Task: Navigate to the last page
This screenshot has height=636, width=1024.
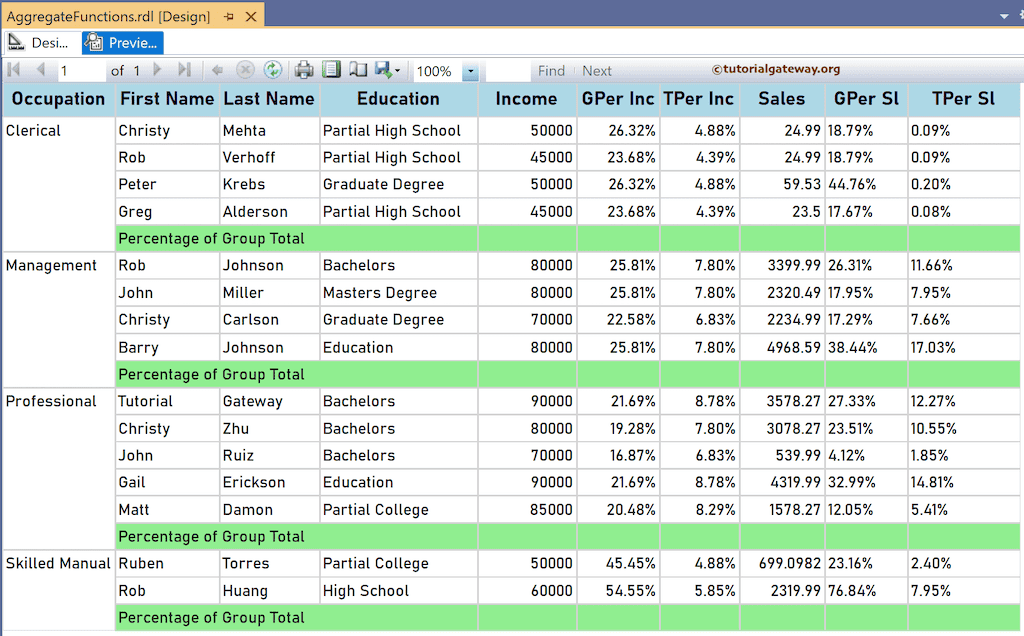Action: (182, 70)
